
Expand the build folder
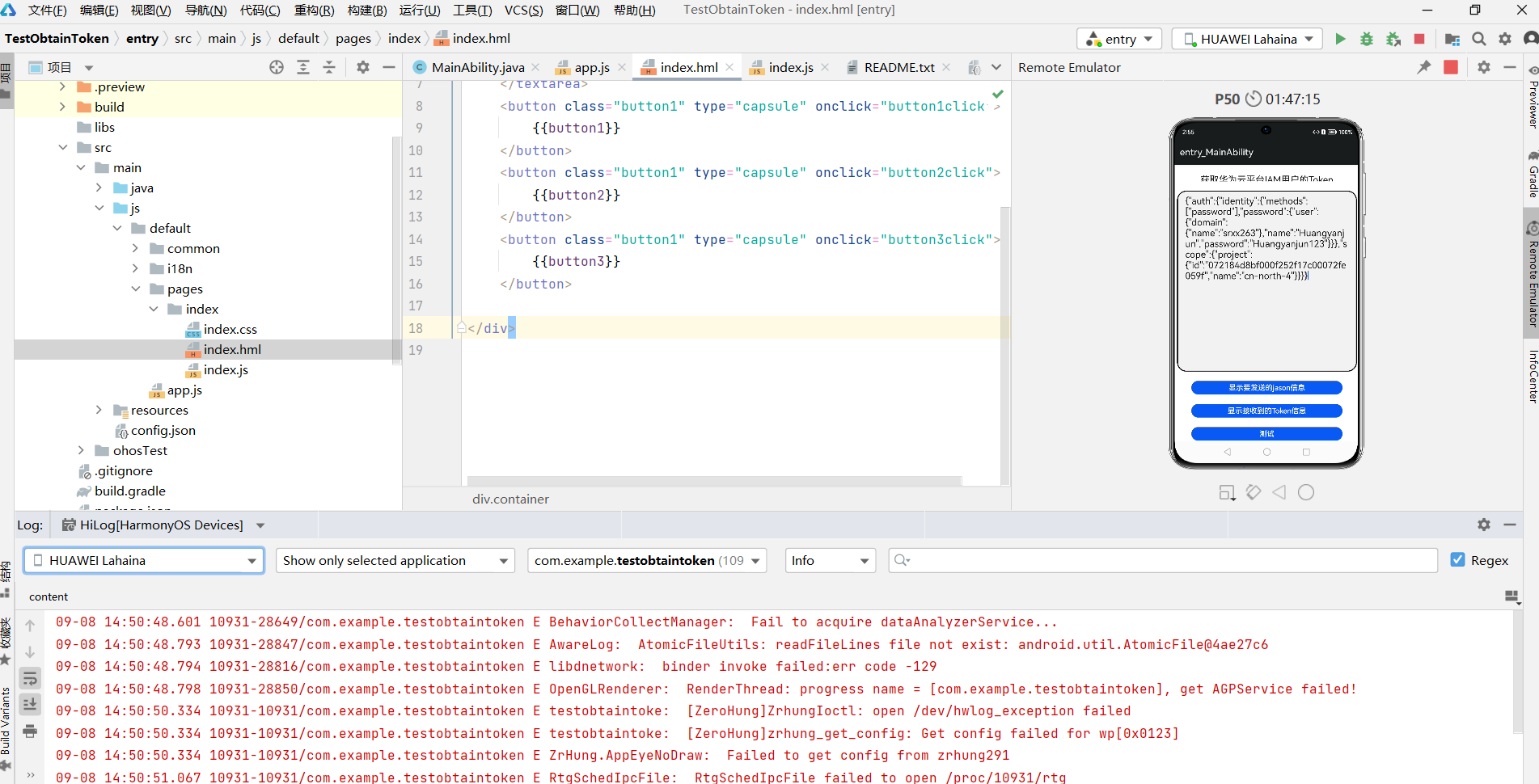(x=62, y=107)
